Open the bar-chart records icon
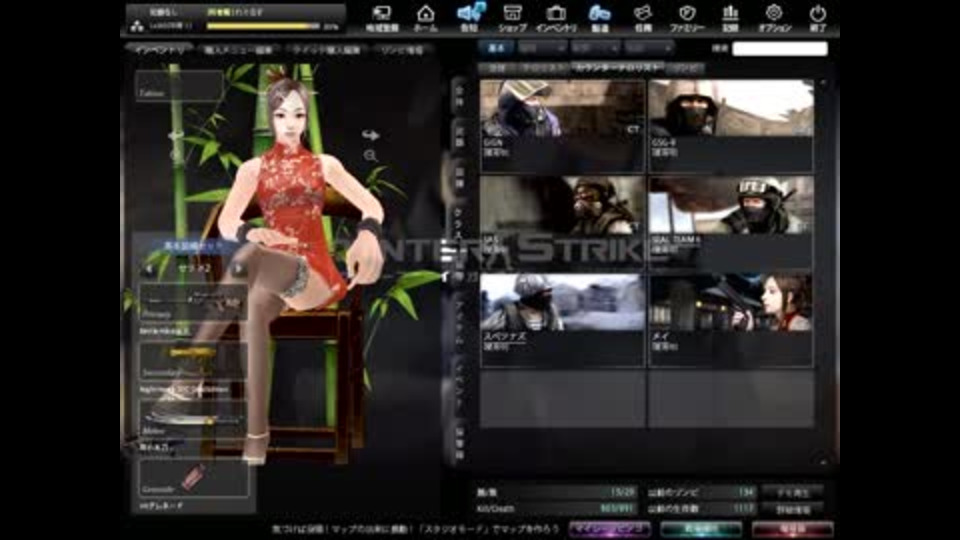 coord(730,17)
